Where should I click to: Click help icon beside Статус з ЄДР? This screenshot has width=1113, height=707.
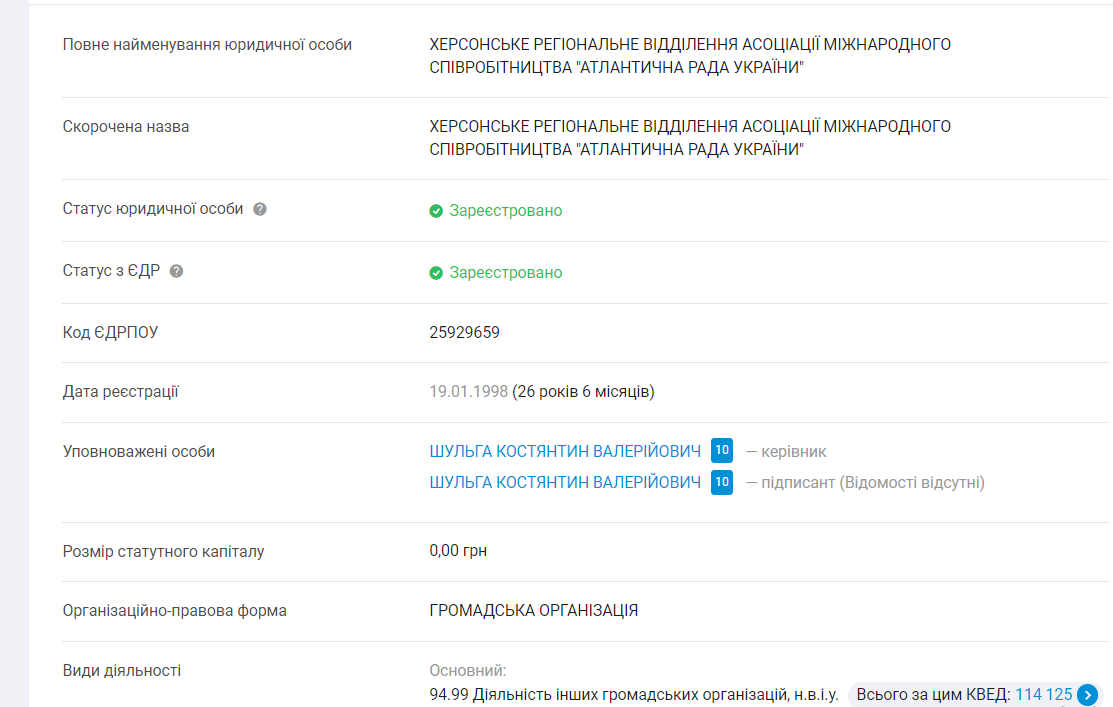click(x=177, y=272)
